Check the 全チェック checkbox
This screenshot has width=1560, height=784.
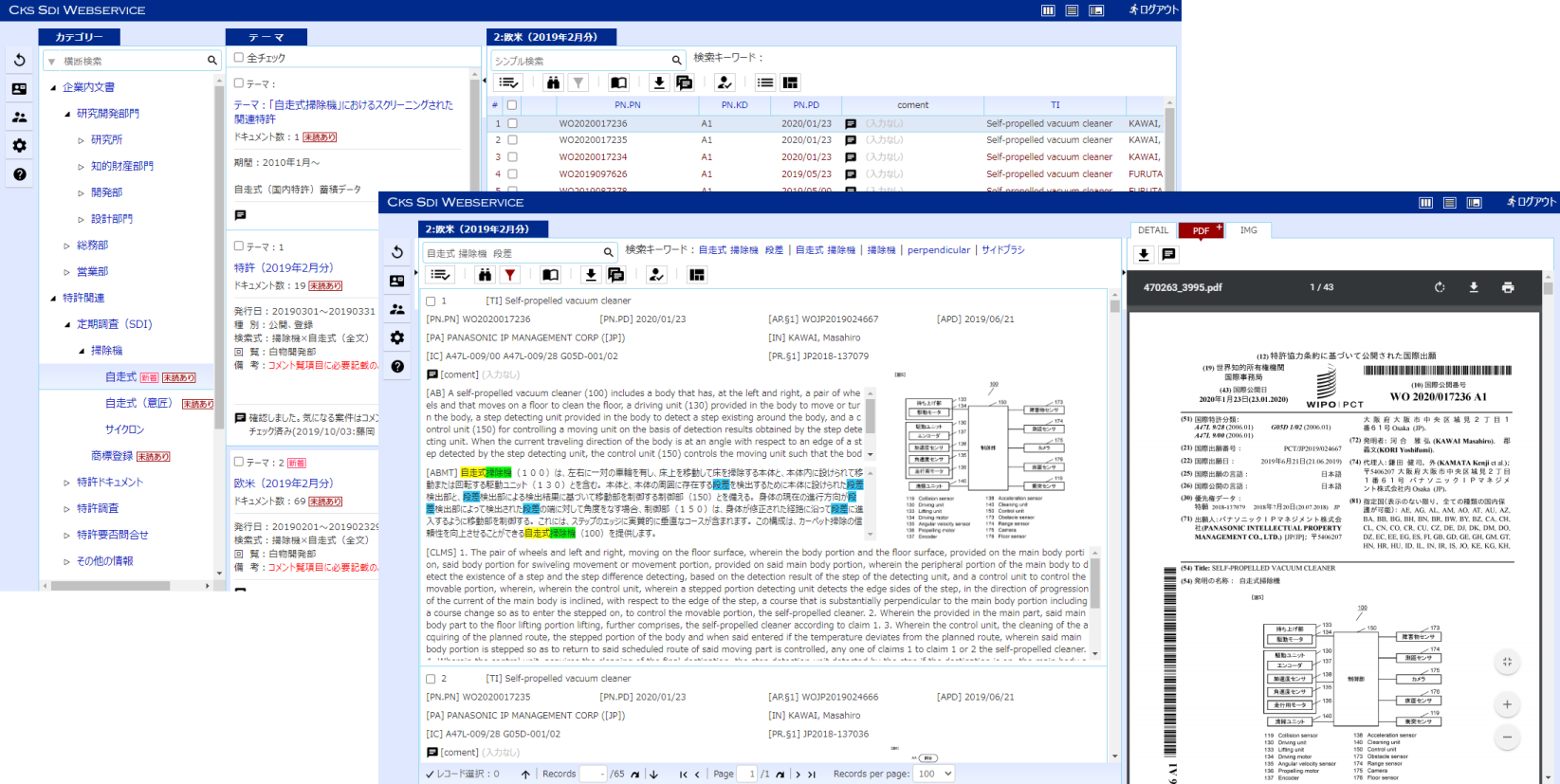pos(239,58)
